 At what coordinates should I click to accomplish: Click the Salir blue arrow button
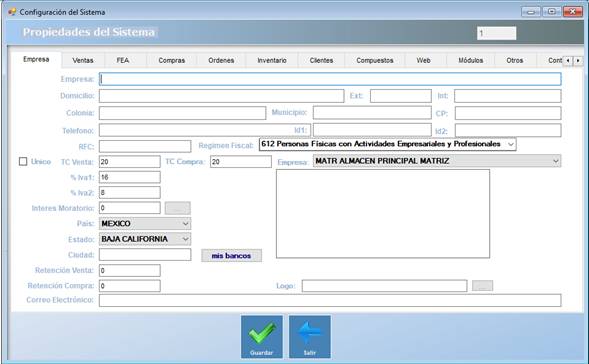(310, 337)
